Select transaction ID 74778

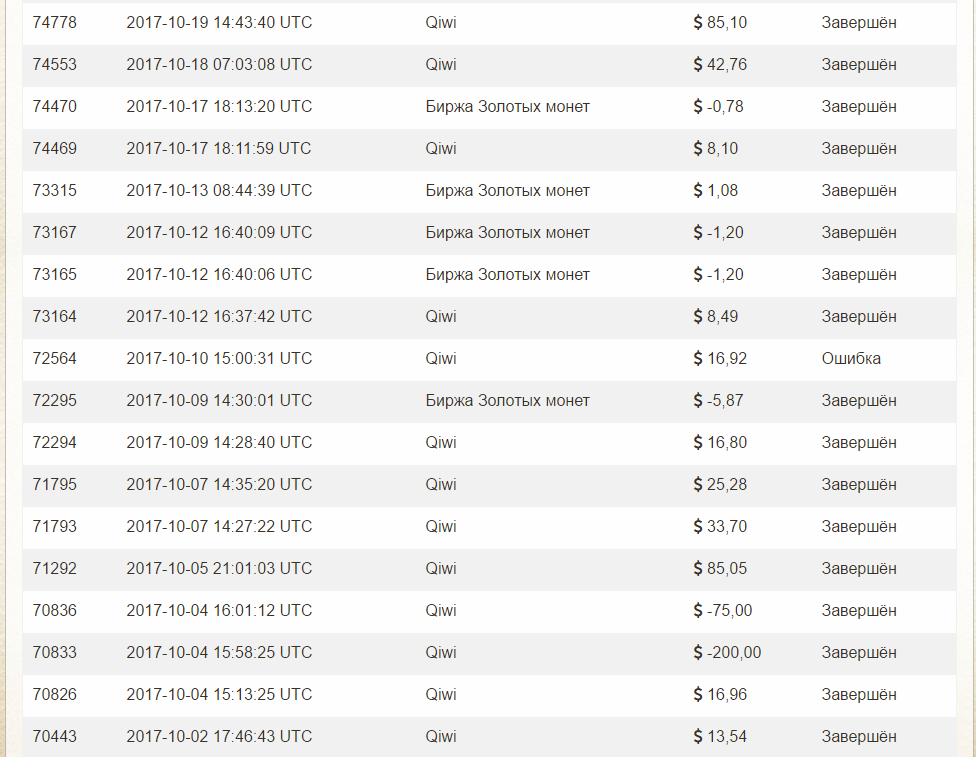point(54,22)
